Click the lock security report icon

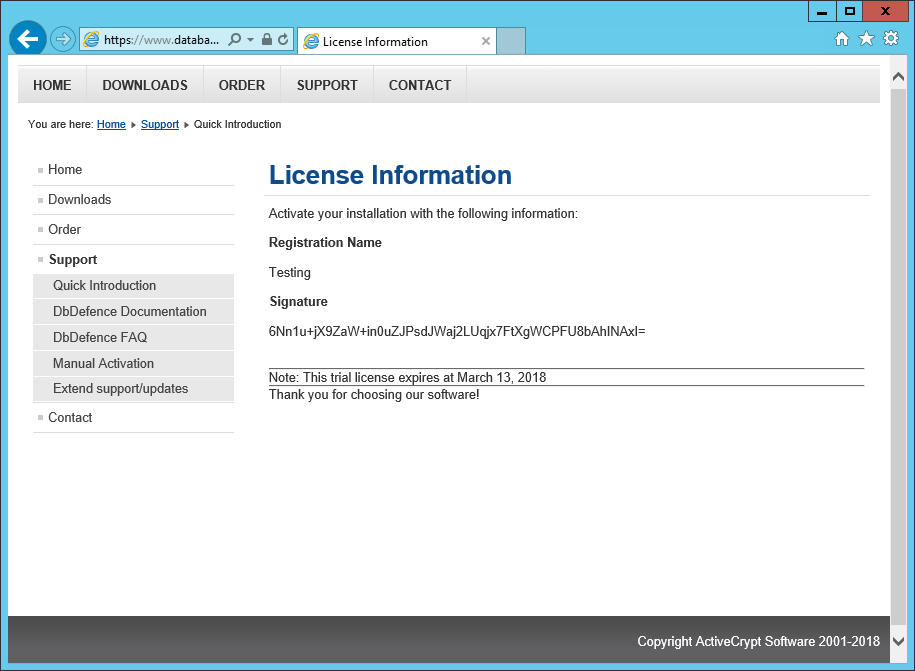click(267, 40)
